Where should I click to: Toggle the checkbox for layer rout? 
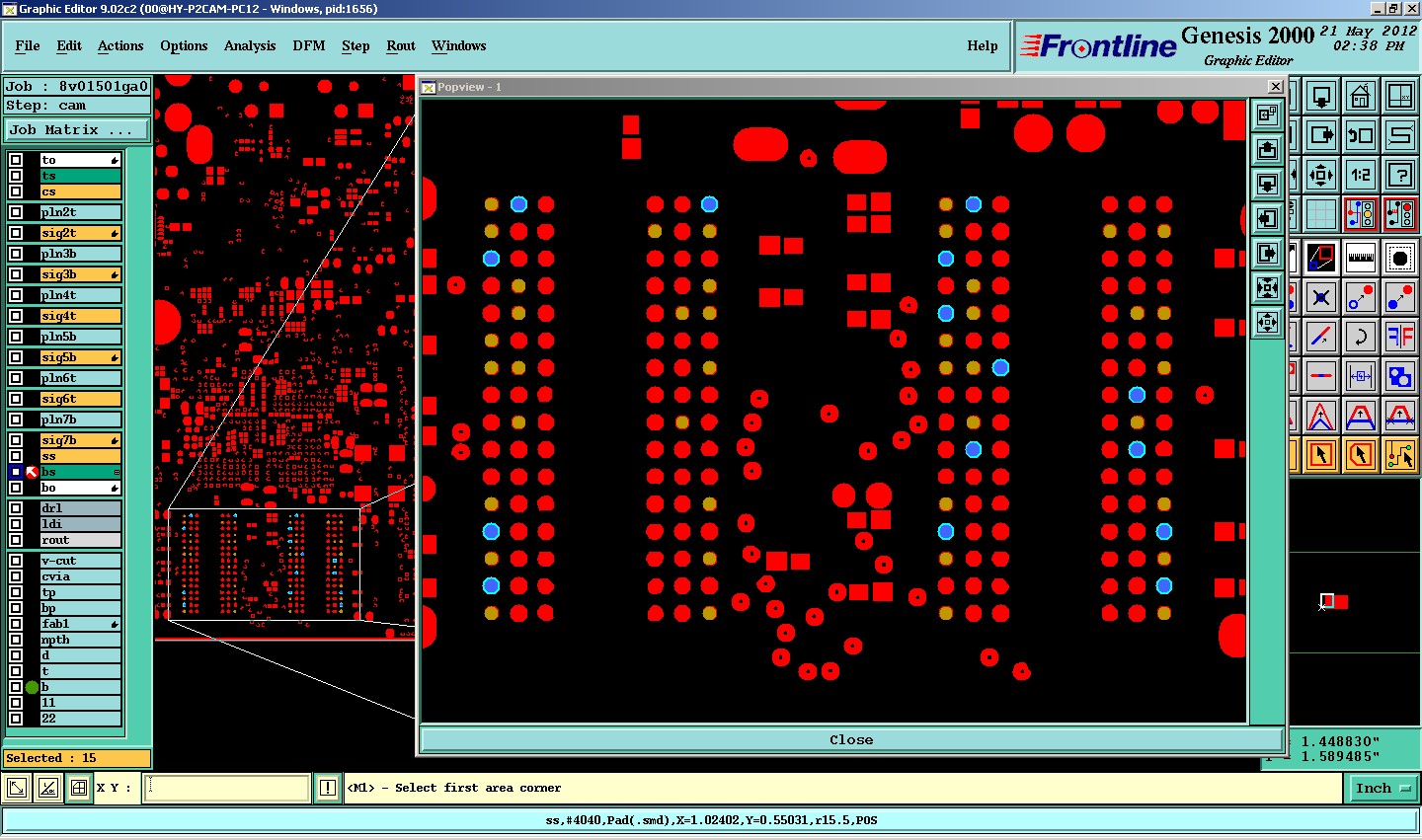coord(16,540)
